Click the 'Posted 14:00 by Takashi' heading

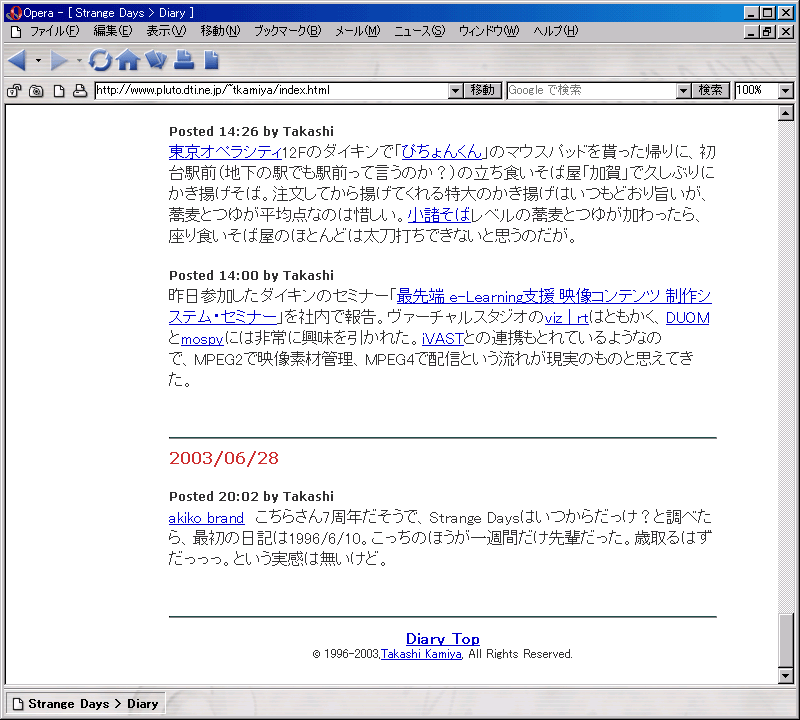coord(252,275)
